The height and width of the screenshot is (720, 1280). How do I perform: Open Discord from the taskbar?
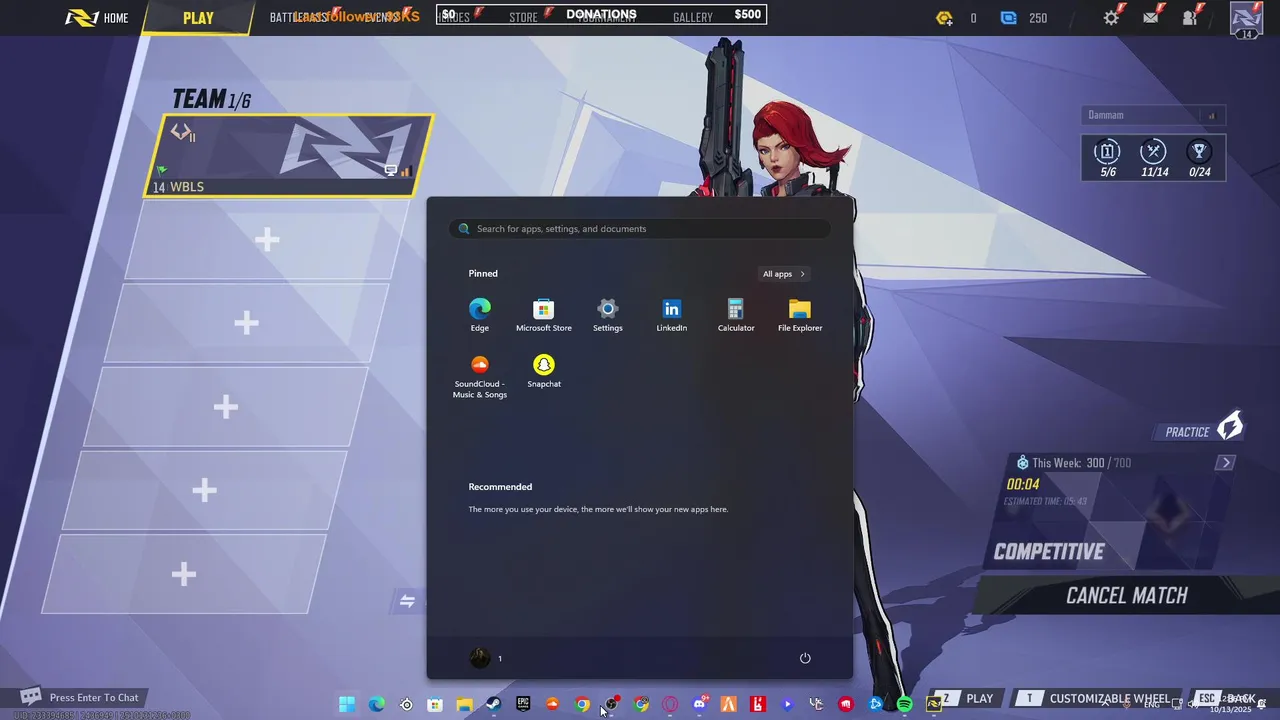pyautogui.click(x=699, y=704)
